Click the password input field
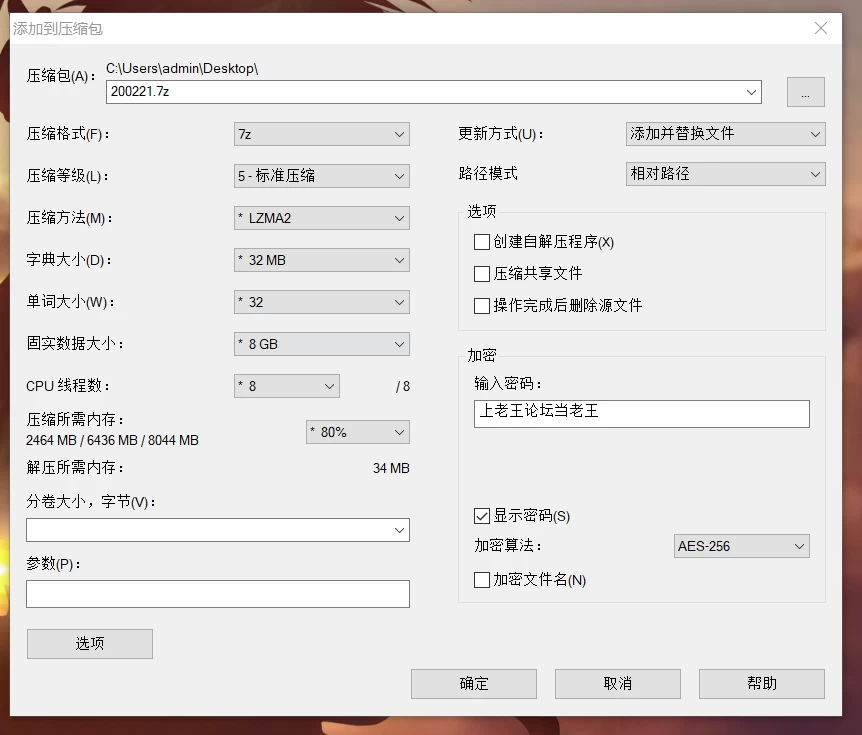 642,414
